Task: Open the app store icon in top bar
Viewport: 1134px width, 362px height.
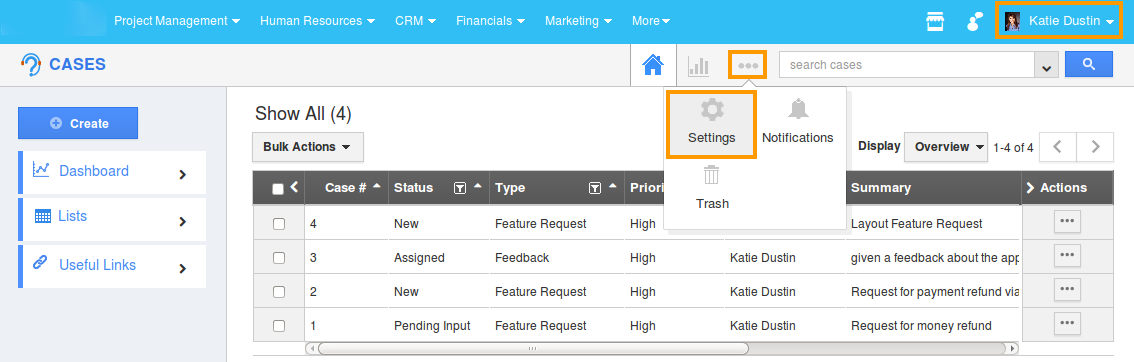Action: 935,22
